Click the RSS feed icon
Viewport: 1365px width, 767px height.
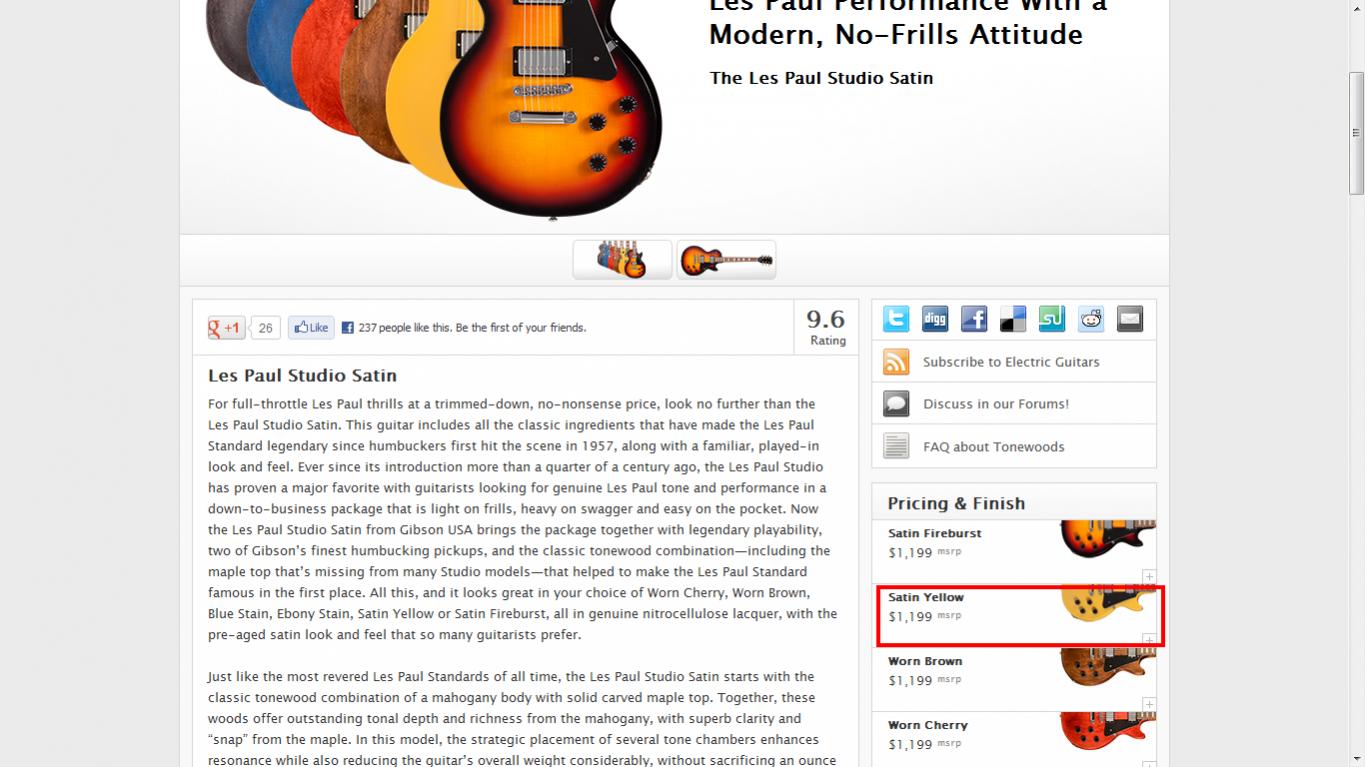coord(896,362)
